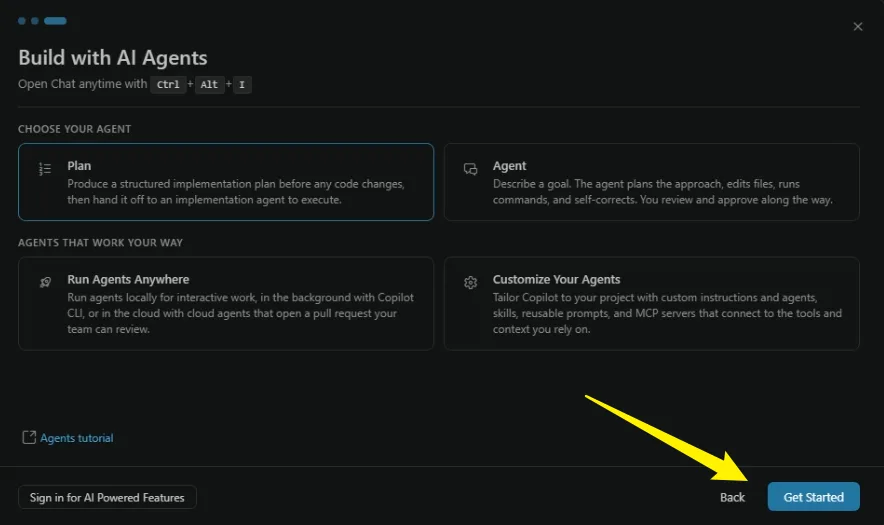Click the Alt key badge
884x525 pixels.
click(x=209, y=85)
